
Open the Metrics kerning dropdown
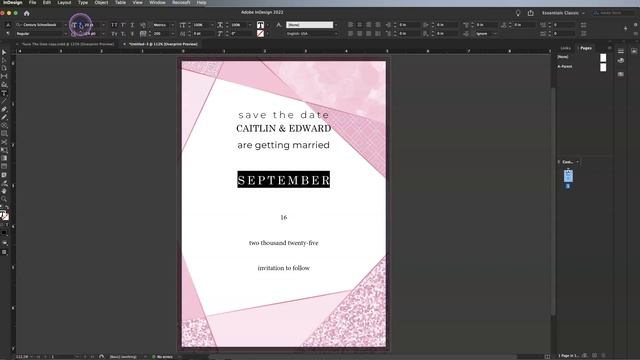click(x=173, y=25)
